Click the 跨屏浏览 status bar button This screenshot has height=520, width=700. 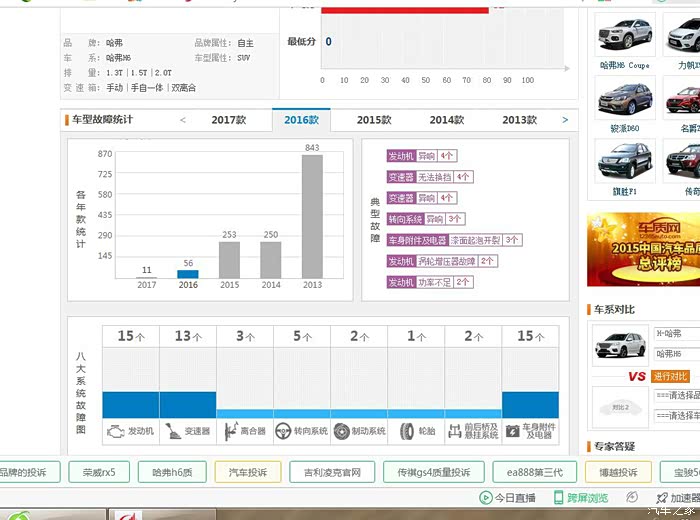580,497
